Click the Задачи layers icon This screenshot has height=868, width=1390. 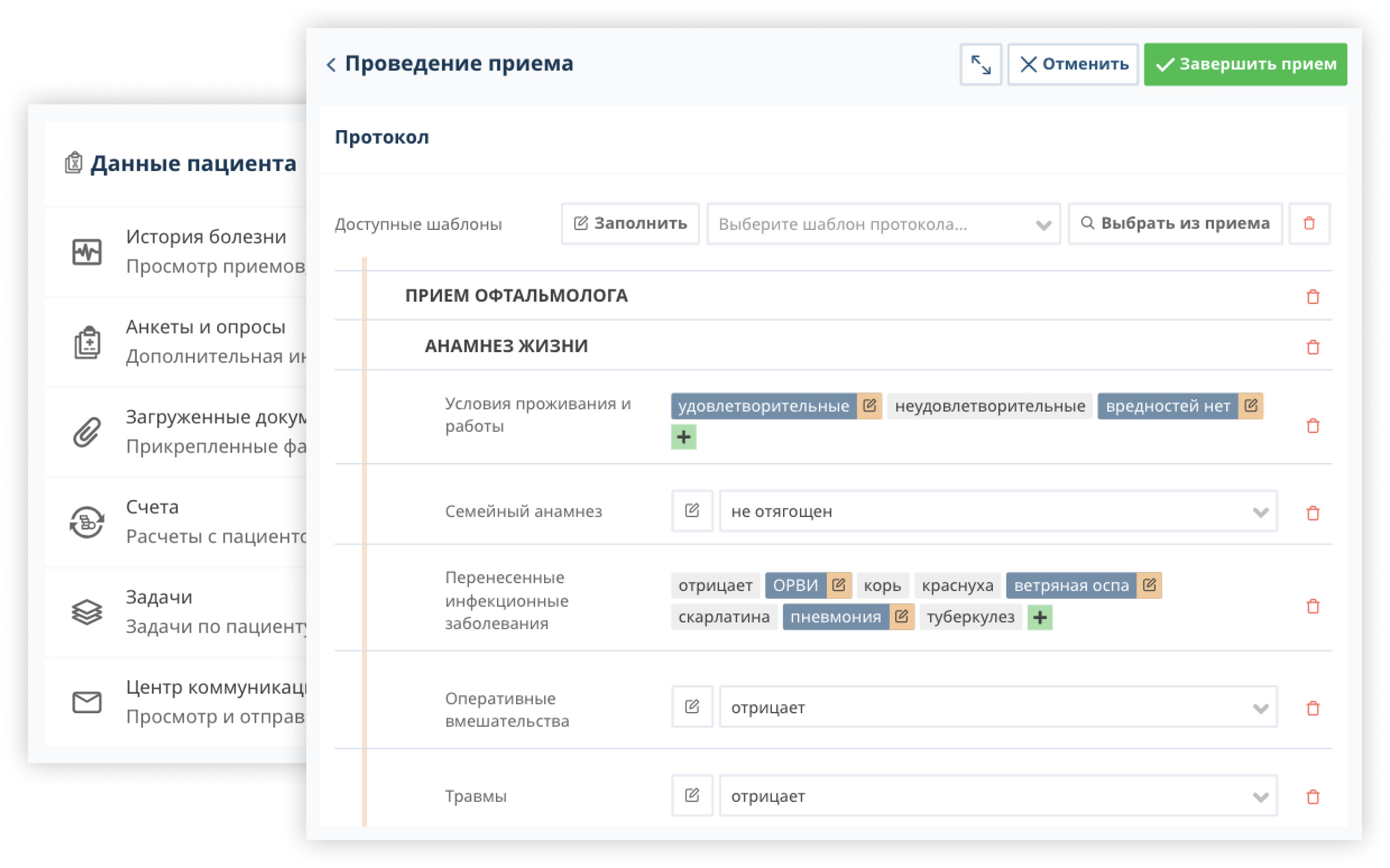87,612
